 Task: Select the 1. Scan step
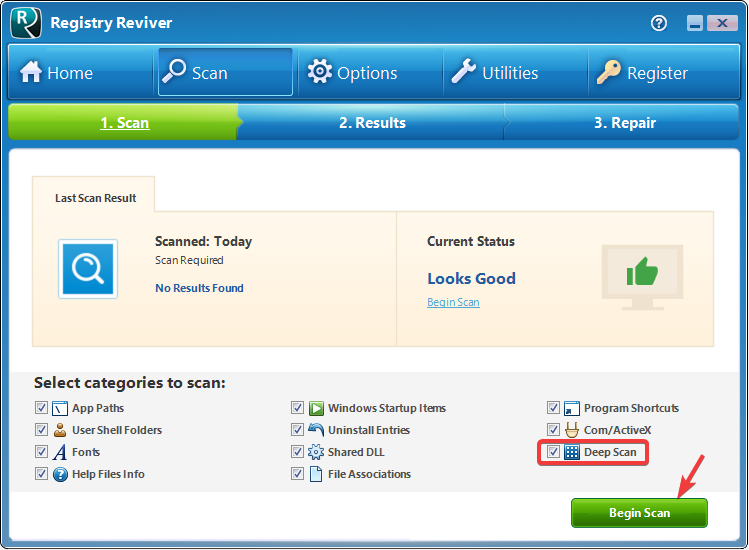pos(124,123)
